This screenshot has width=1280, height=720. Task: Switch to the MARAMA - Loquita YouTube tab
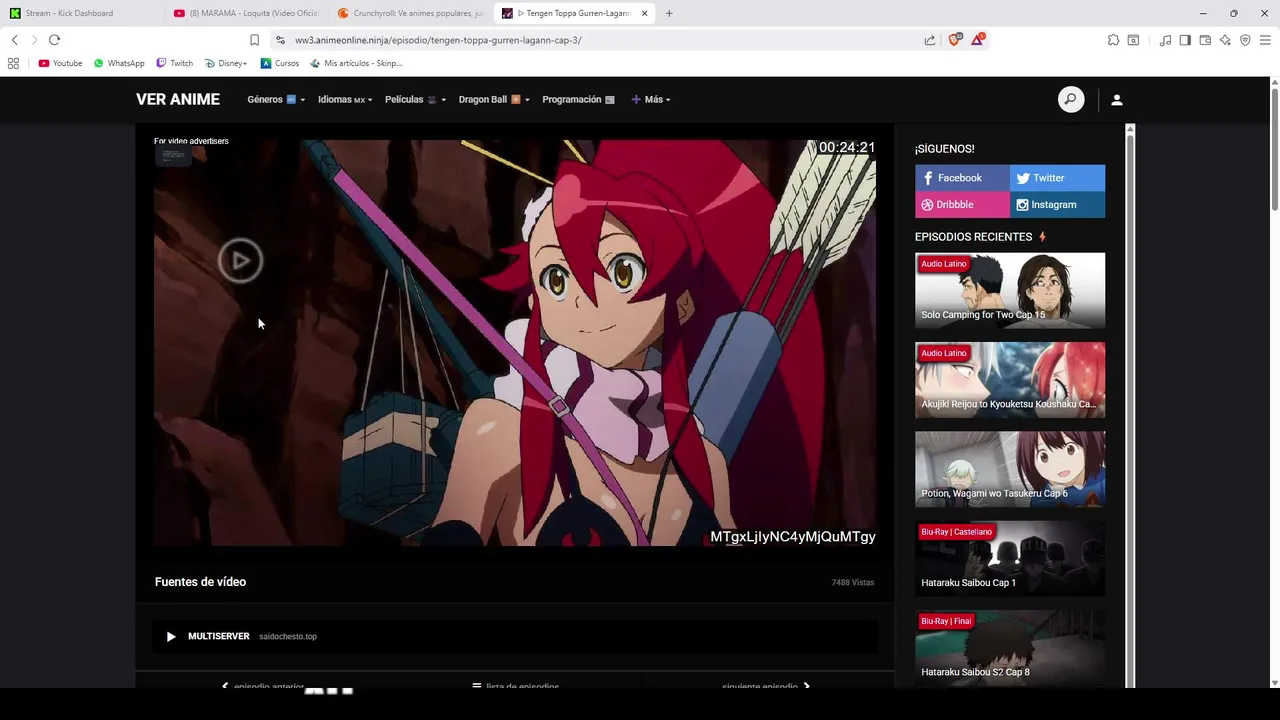245,13
